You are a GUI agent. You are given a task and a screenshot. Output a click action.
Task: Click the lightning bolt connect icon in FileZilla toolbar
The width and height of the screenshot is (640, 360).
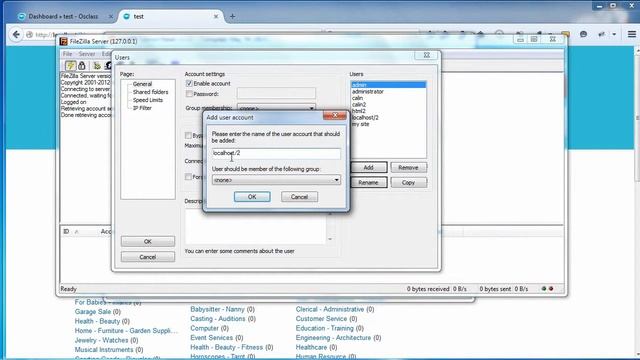tap(70, 65)
